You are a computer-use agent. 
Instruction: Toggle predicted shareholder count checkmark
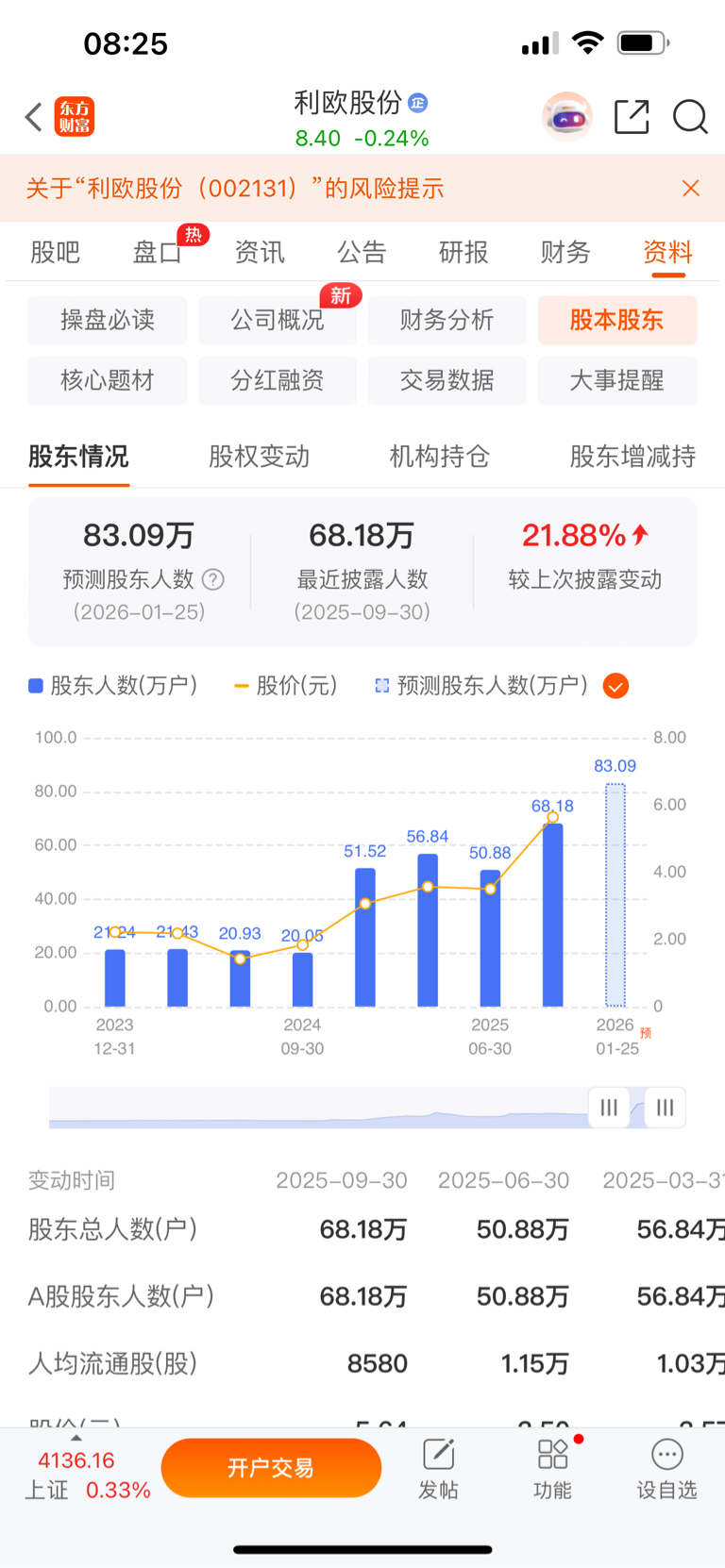tap(615, 686)
